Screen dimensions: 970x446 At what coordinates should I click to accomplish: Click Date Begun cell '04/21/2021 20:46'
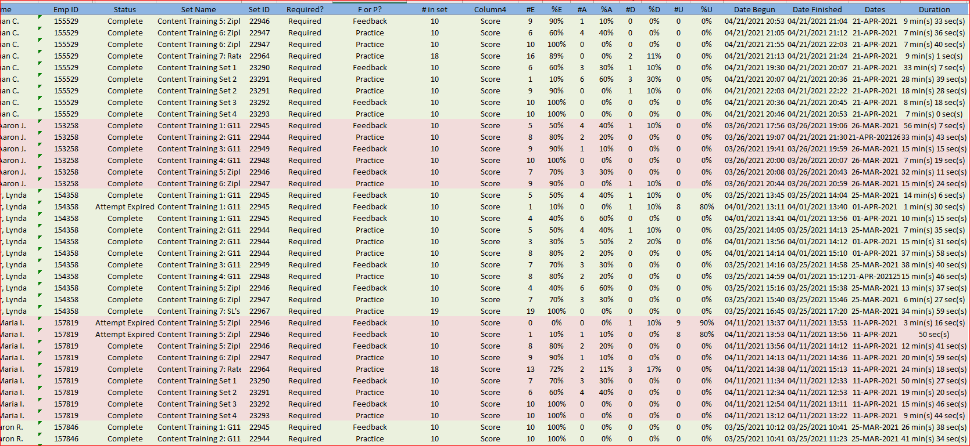coord(753,114)
